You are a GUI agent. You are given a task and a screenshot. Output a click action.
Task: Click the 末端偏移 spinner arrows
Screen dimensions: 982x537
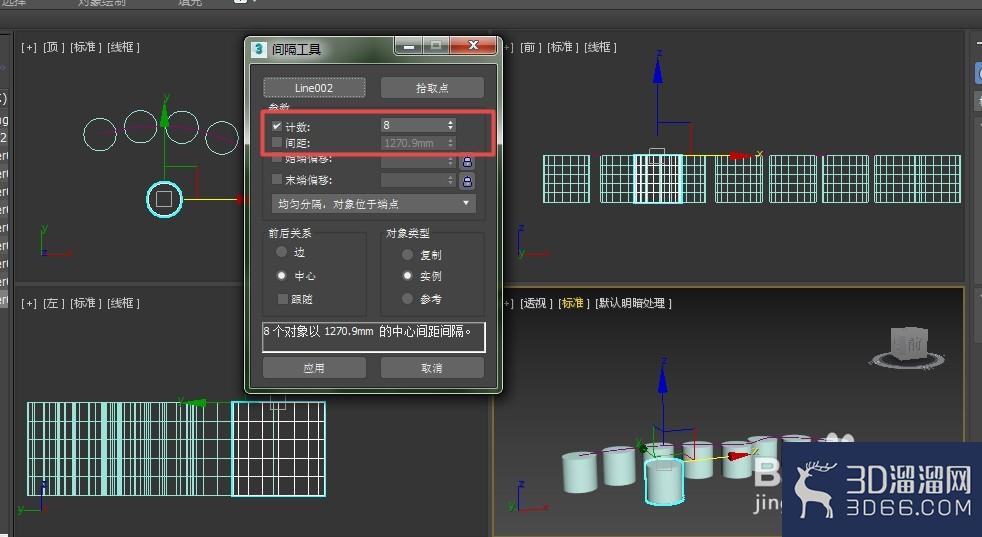[x=450, y=180]
